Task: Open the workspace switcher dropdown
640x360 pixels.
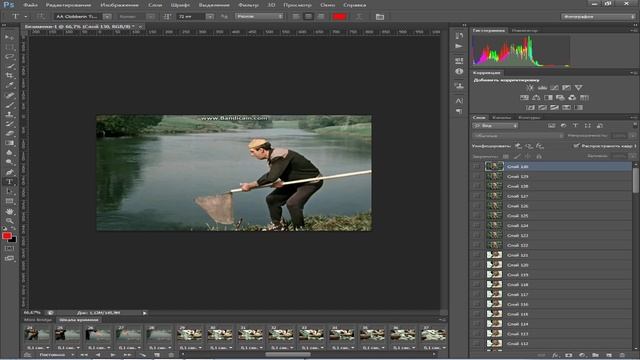Action: [598, 17]
